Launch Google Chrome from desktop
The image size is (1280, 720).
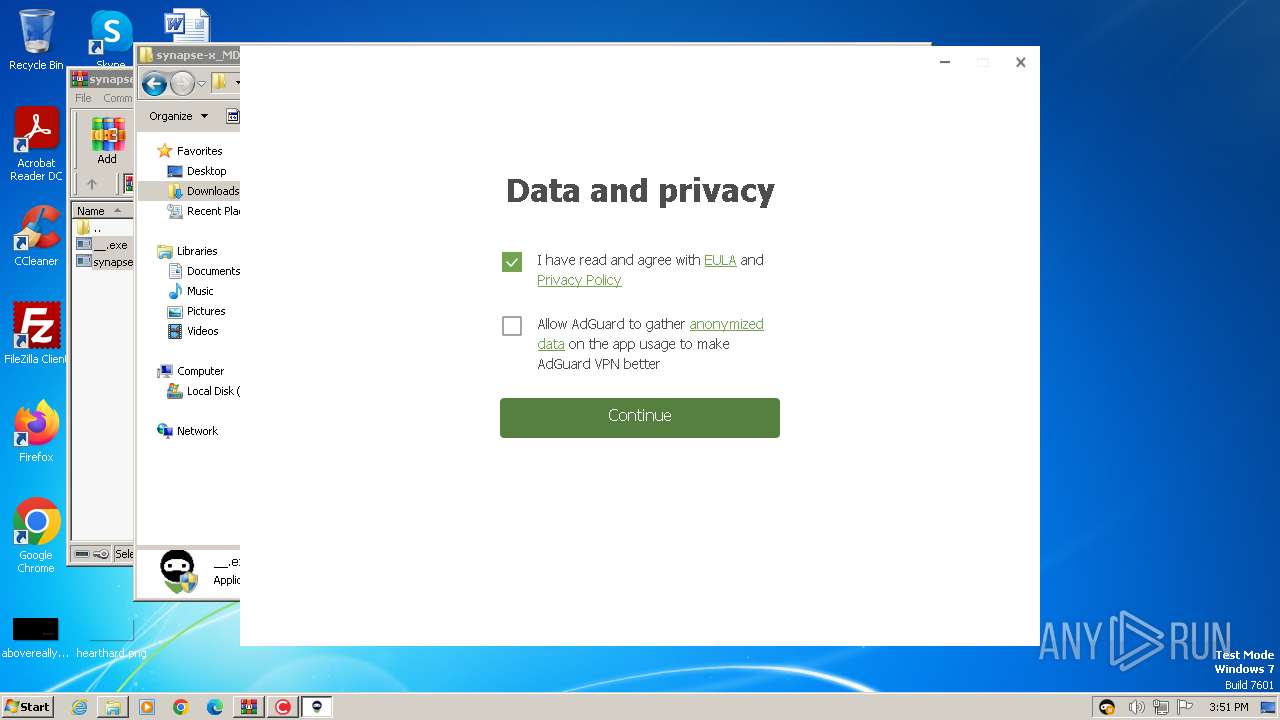[x=36, y=535]
